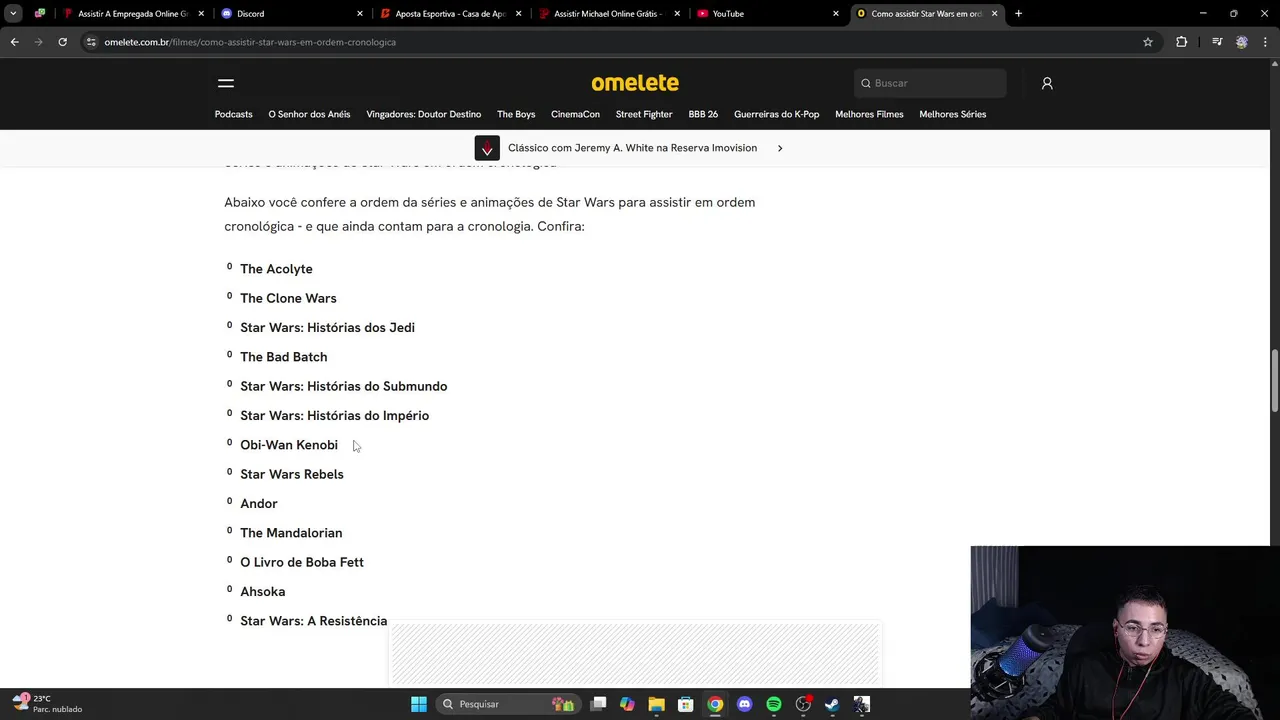
Task: Open Podcasts section
Action: [233, 114]
